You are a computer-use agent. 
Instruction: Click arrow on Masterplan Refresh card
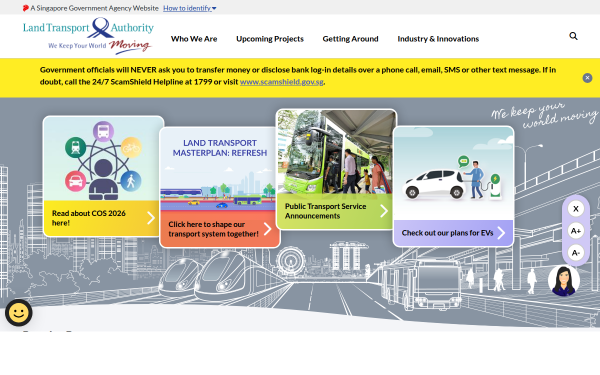(267, 229)
